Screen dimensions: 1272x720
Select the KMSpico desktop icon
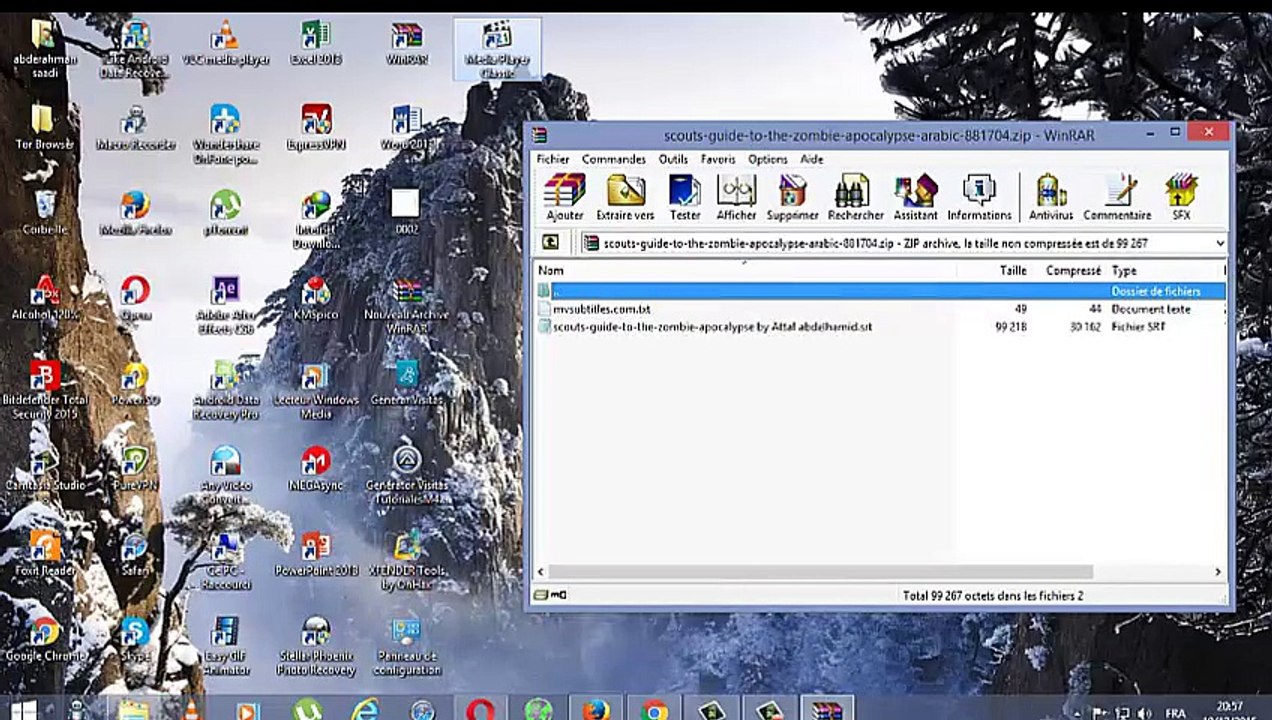coord(316,298)
